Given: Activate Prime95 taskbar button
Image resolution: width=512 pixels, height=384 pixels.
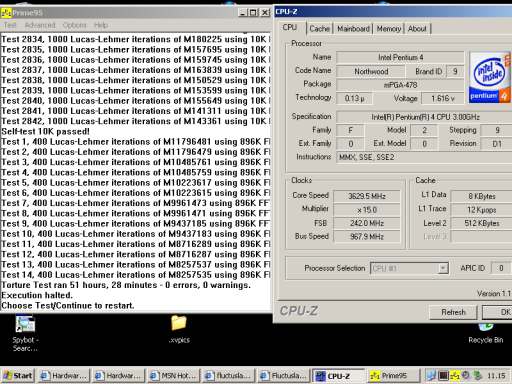Looking at the screenshot, I should point(393,376).
